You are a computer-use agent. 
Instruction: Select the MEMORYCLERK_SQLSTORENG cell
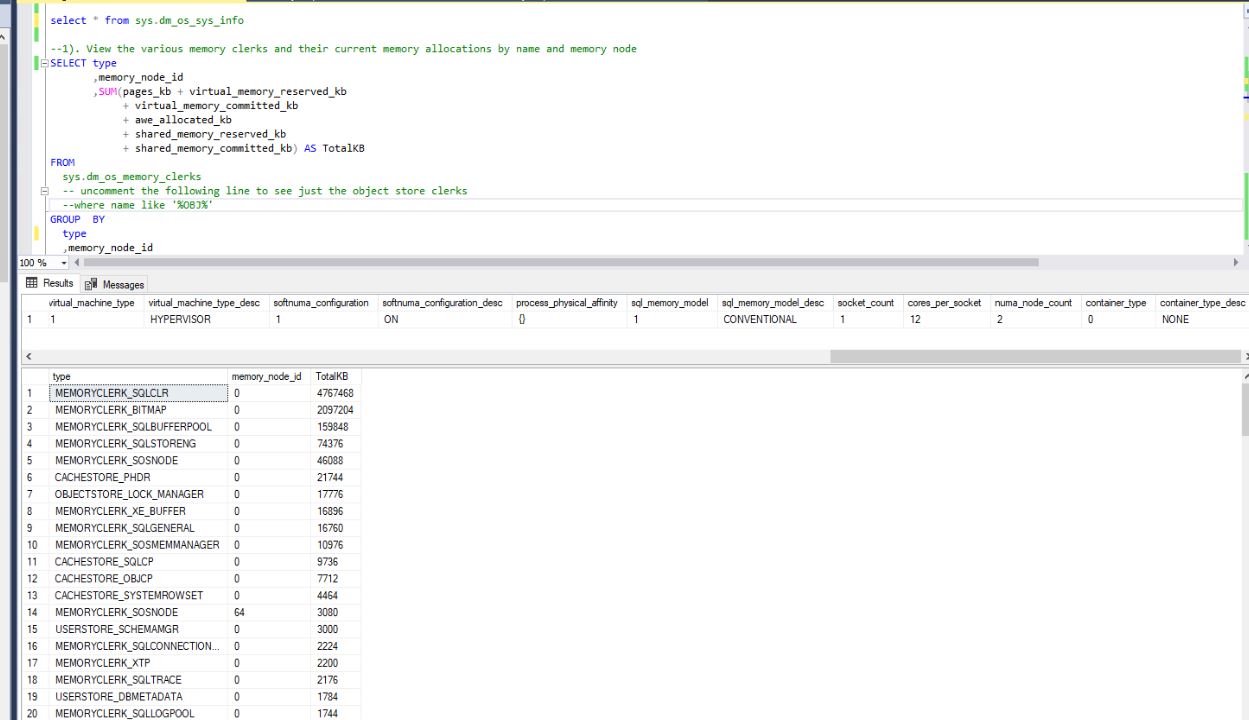tap(137, 444)
